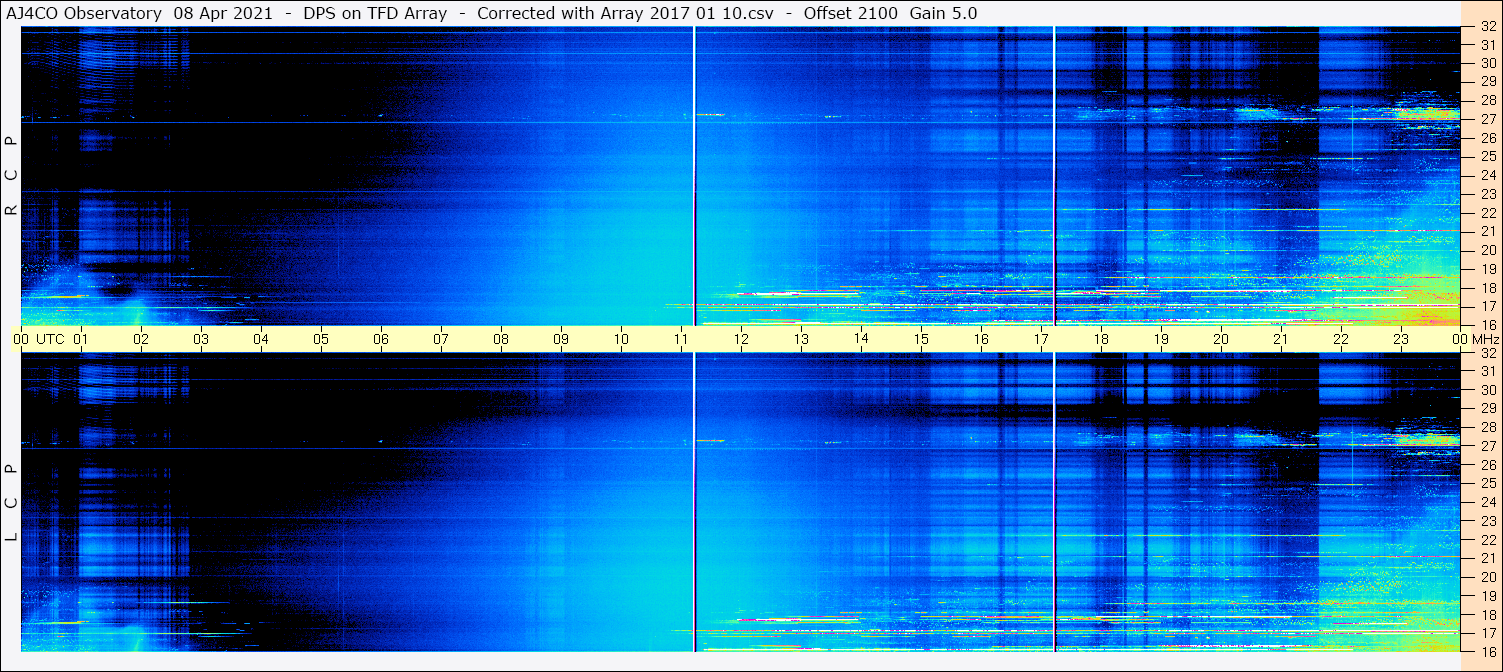The image size is (1503, 672).
Task: Select hour "05" on the time axis
Action: [x=321, y=339]
